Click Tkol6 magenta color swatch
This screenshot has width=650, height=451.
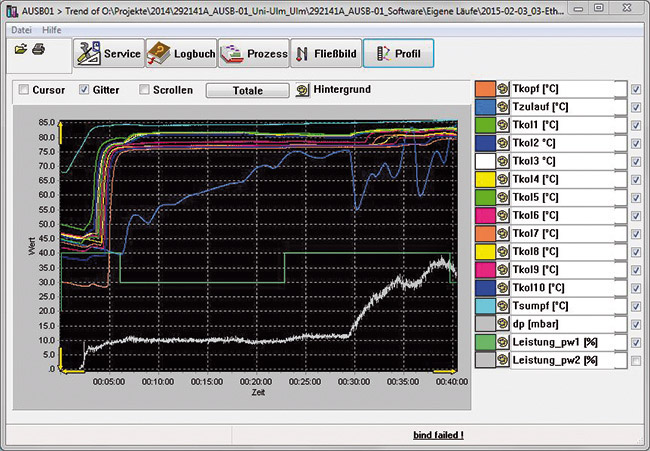[485, 216]
